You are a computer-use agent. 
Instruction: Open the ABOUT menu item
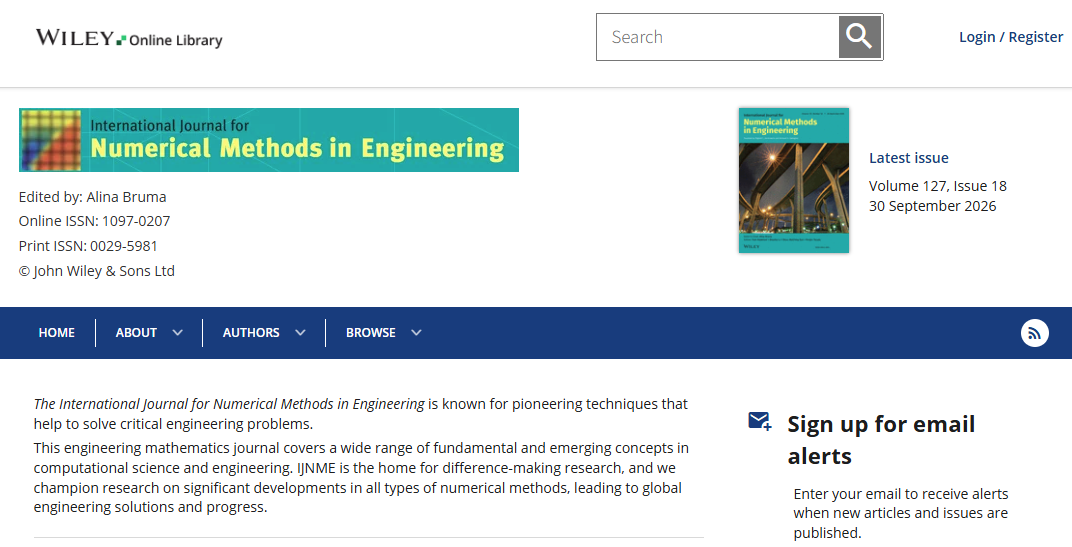click(136, 333)
